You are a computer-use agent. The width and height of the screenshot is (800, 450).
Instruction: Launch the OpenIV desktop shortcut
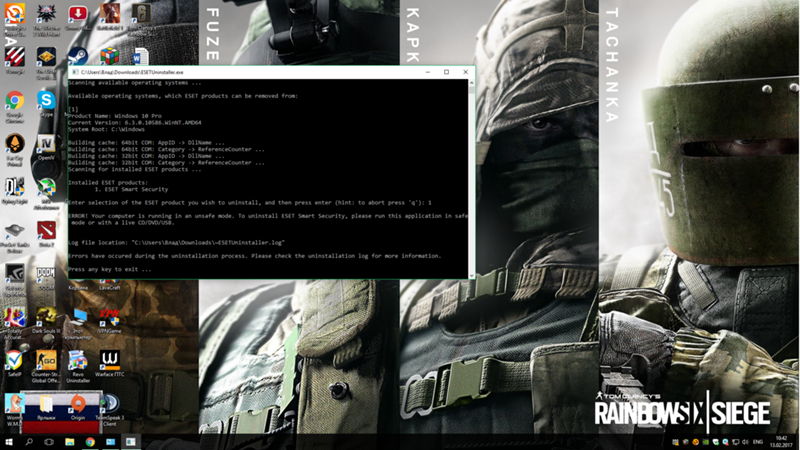pyautogui.click(x=46, y=148)
